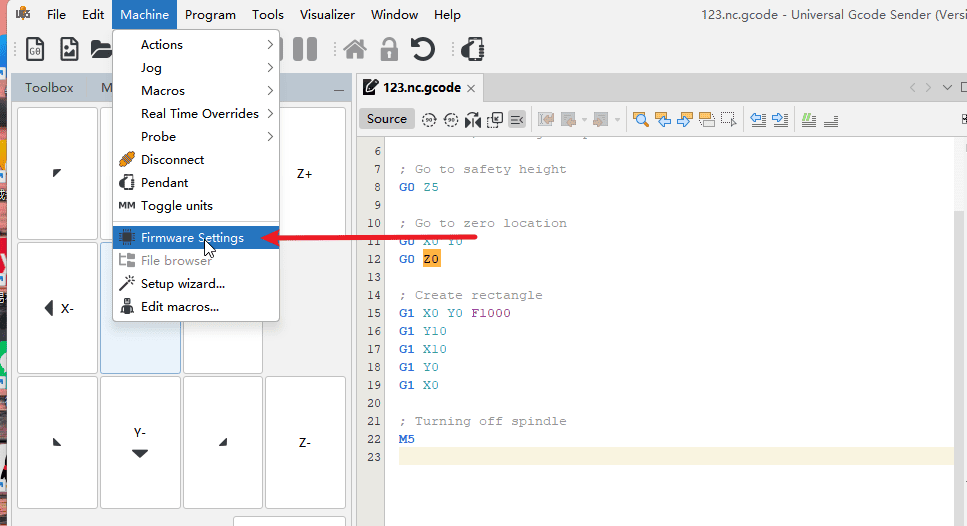Toggle the rectangular selection editor icon
Screen dimensions: 967x526
coord(729,119)
